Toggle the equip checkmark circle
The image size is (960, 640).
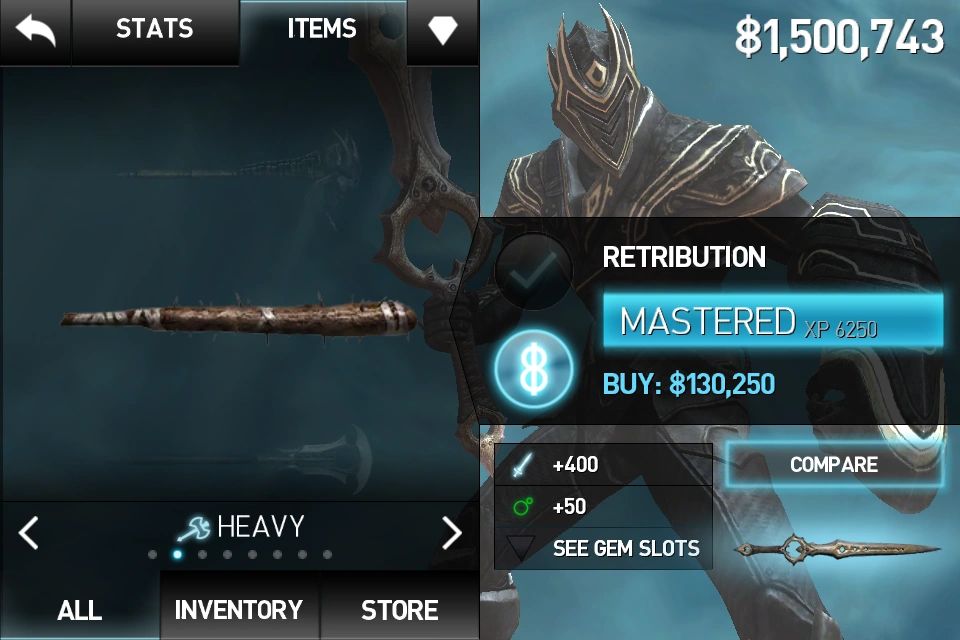[x=534, y=272]
